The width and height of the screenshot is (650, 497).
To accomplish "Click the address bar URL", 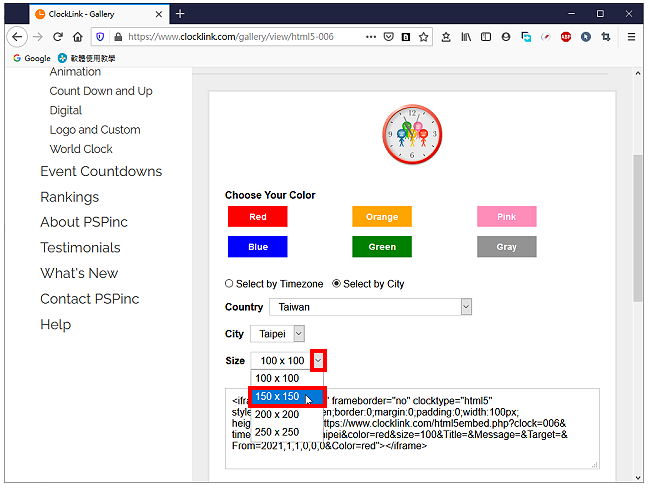I will 231,37.
